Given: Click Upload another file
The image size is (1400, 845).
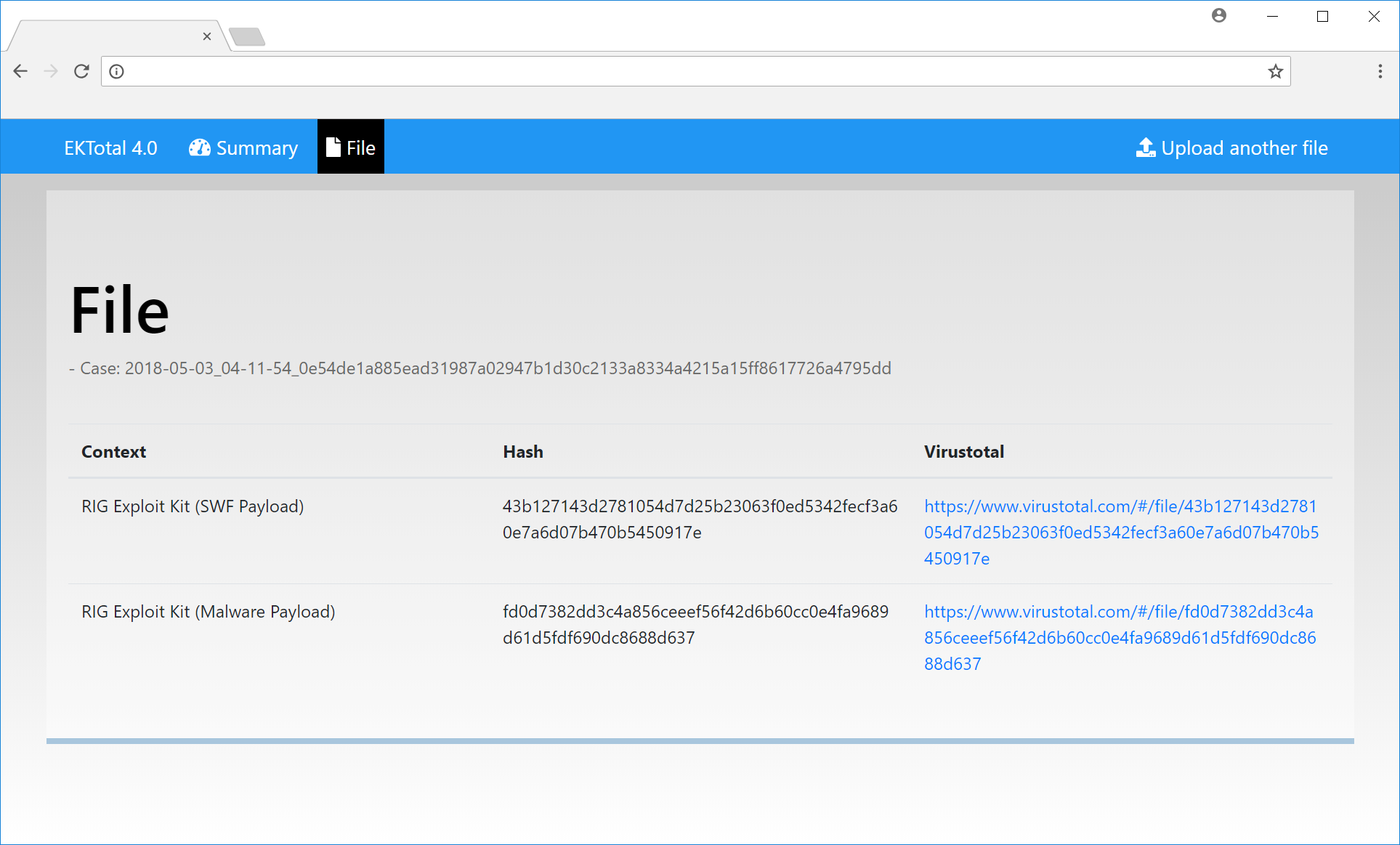Looking at the screenshot, I should [x=1231, y=147].
